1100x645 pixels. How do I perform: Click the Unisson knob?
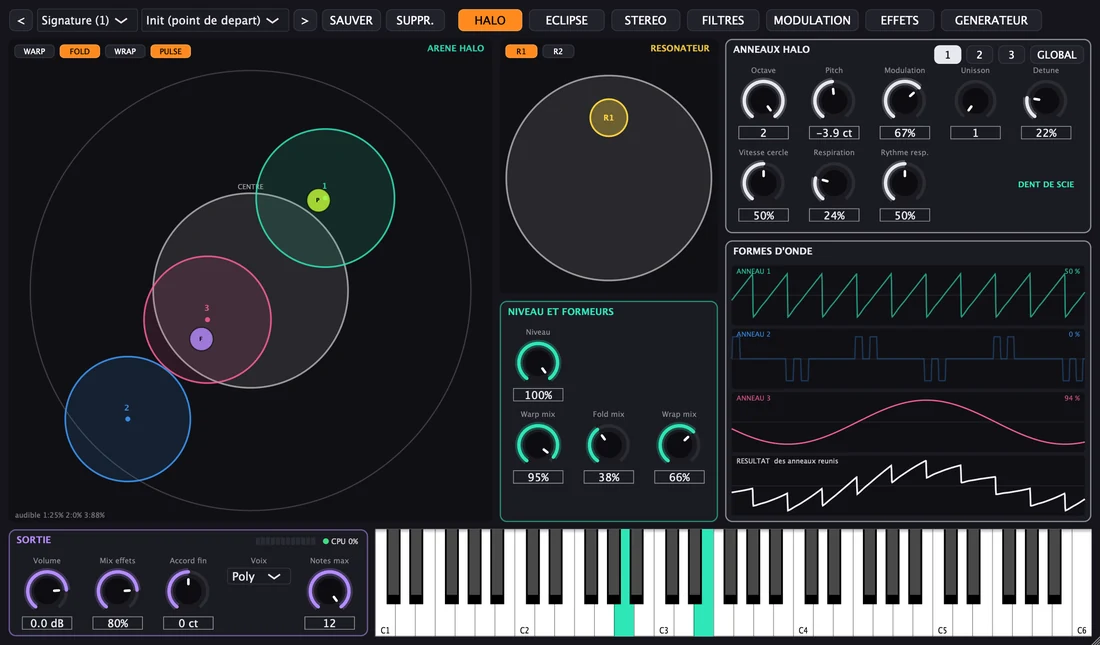click(975, 101)
